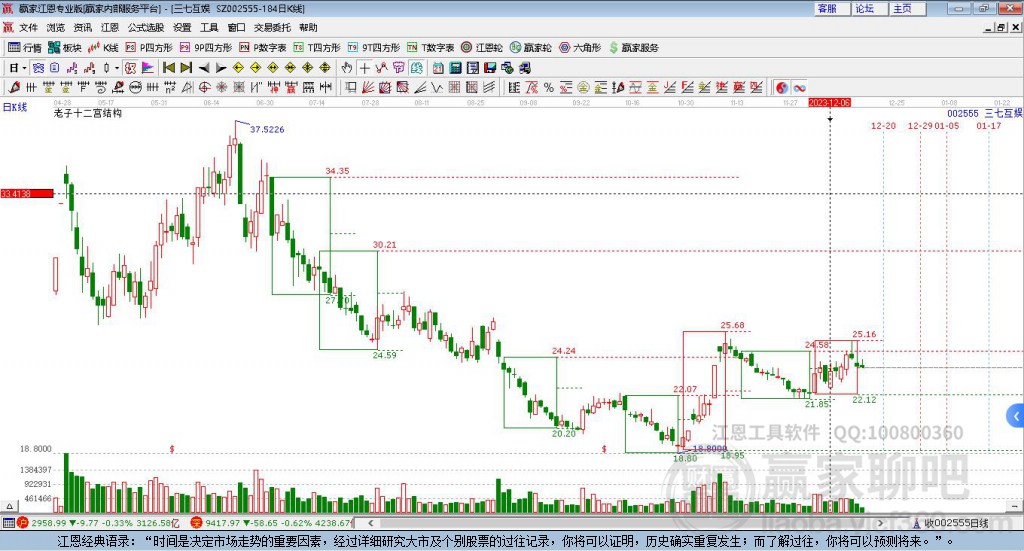Open the 帮助 menu
The image size is (1024, 551).
308,27
